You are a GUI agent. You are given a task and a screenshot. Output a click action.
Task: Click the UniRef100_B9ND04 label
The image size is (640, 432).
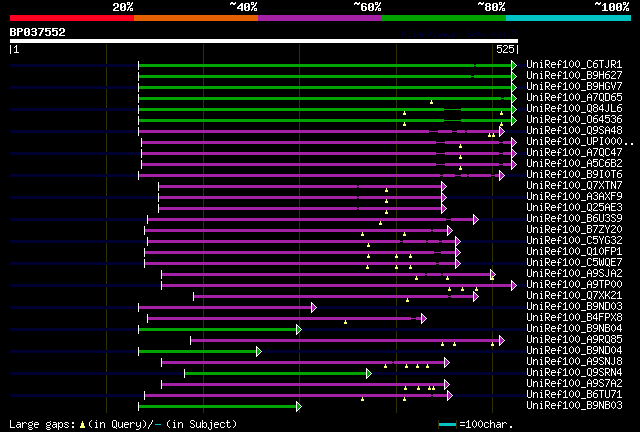point(574,351)
